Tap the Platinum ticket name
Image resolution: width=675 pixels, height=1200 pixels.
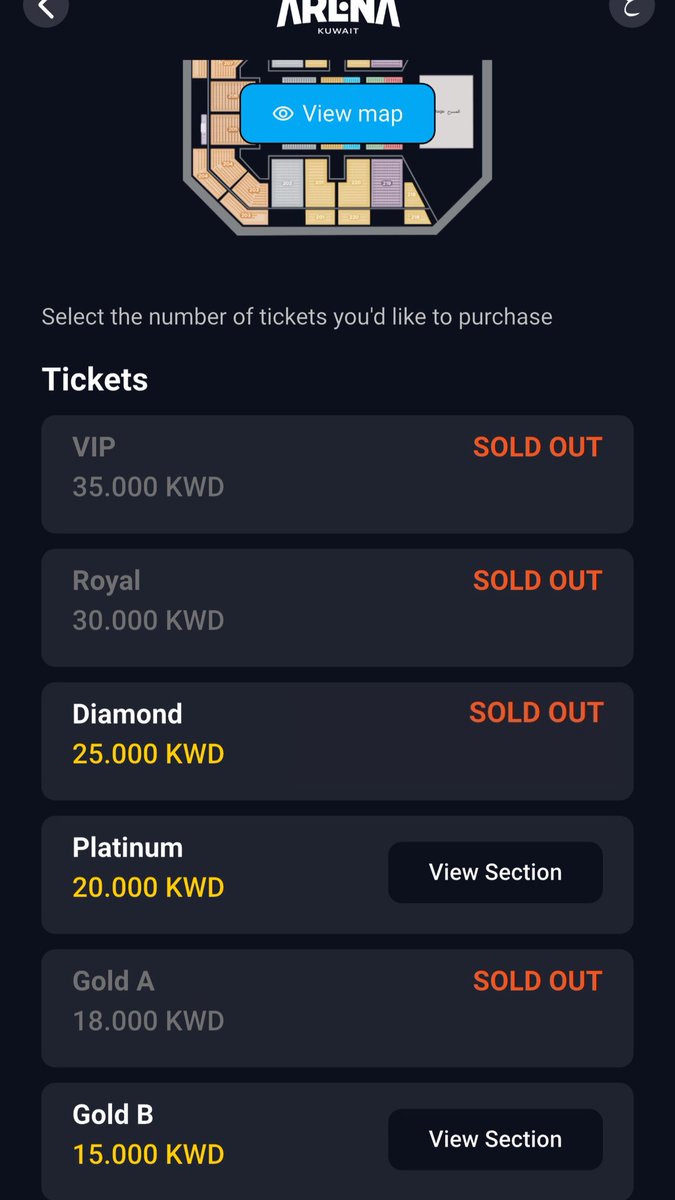127,848
